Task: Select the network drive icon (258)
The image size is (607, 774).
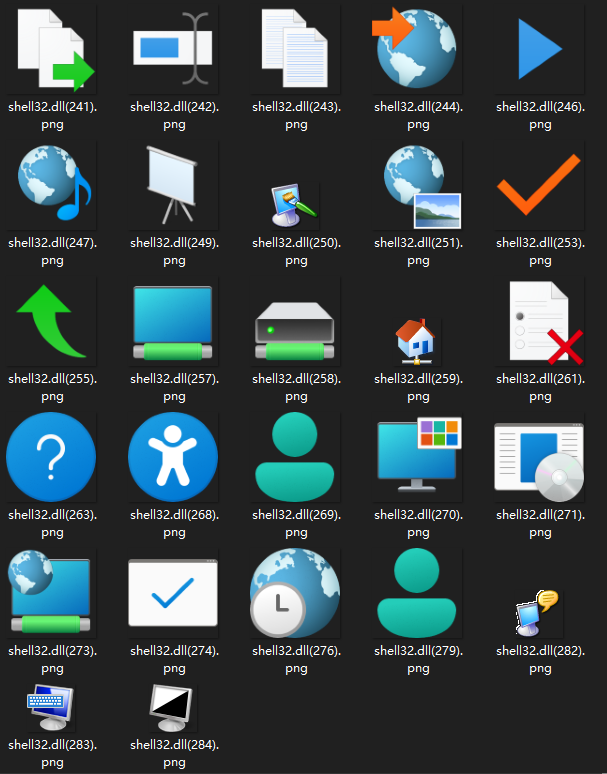Action: point(295,331)
